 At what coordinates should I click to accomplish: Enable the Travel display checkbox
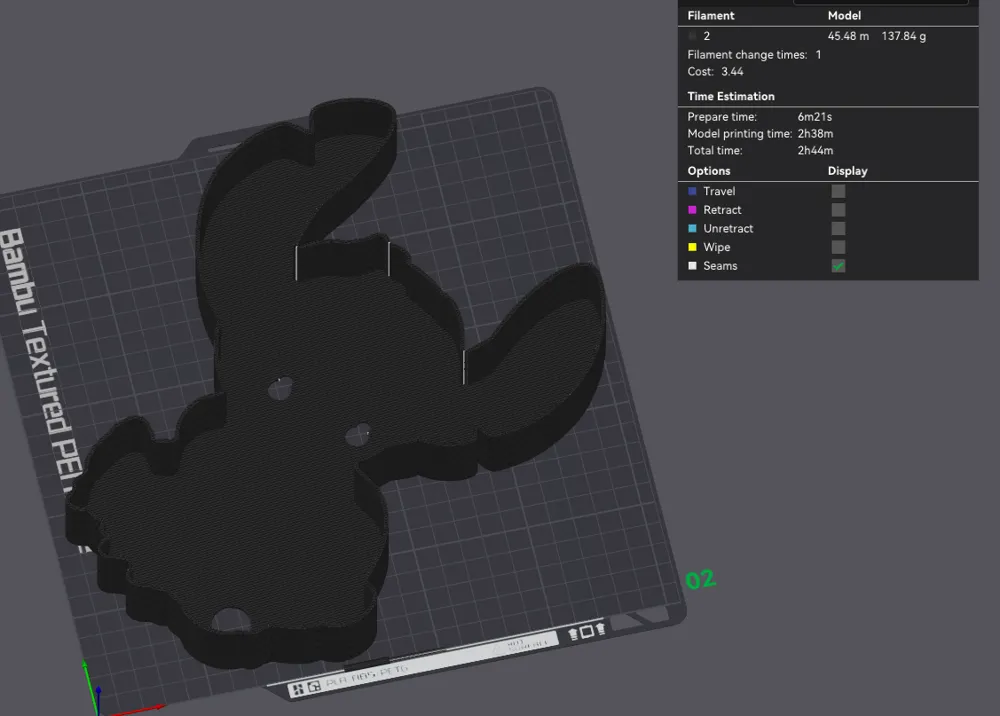[837, 191]
